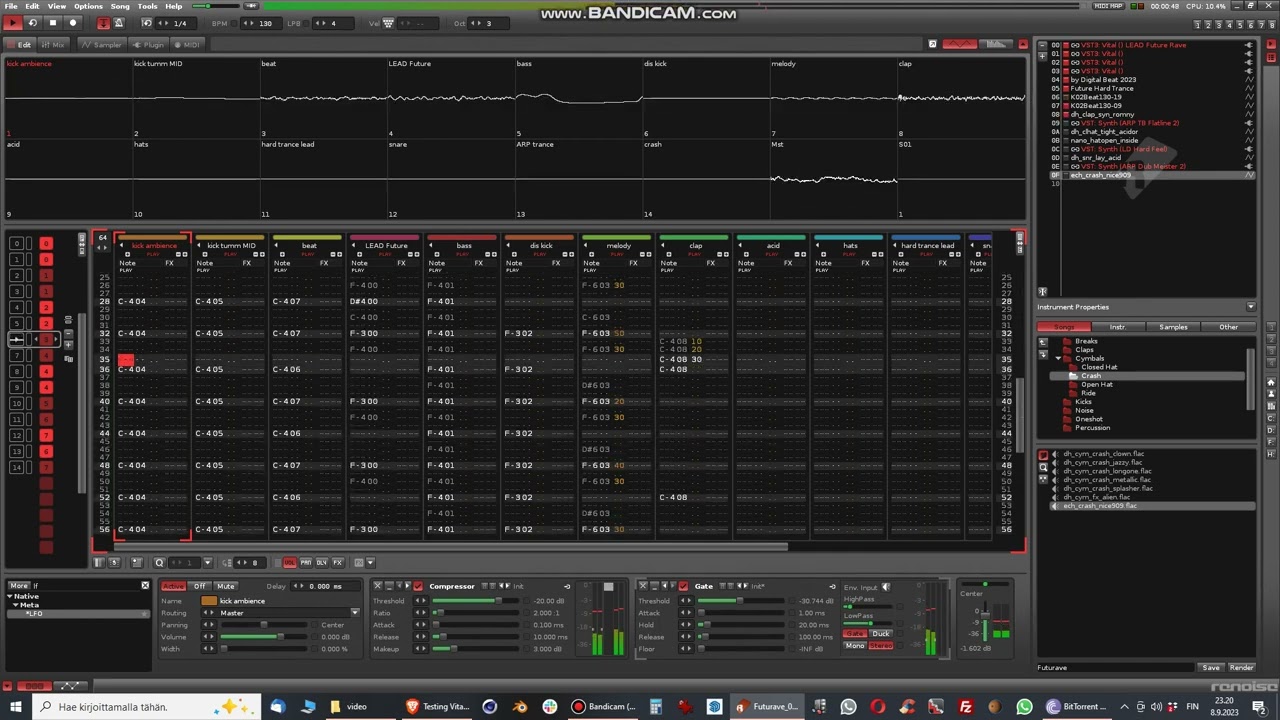Image resolution: width=1280 pixels, height=720 pixels.
Task: Click the automation view button at bottom left
Action: (x=69, y=686)
